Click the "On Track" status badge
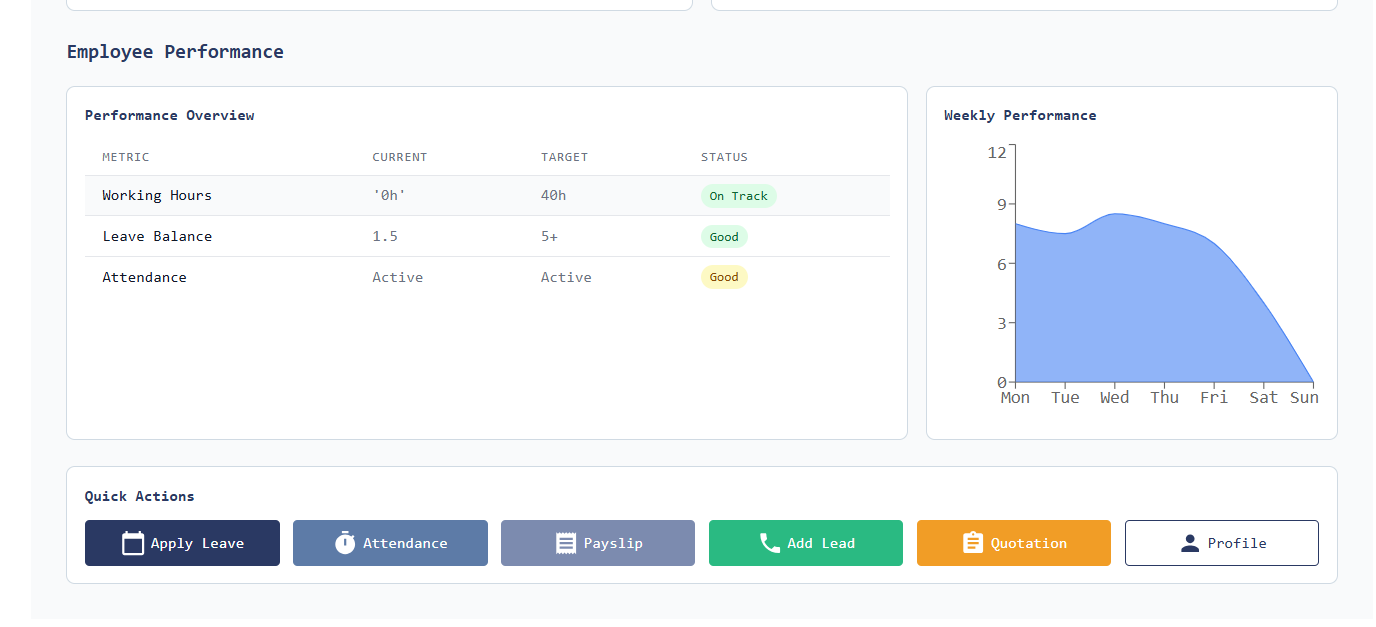 (739, 196)
